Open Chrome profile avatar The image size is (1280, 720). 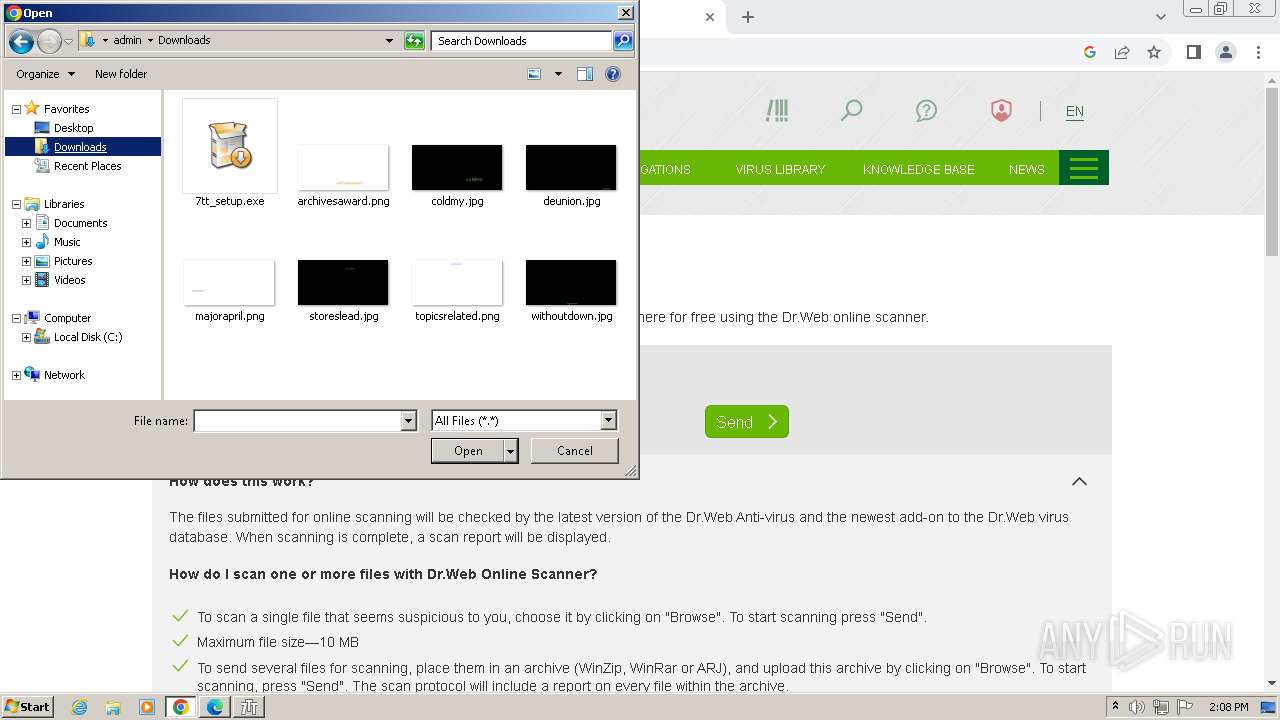pyautogui.click(x=1225, y=52)
